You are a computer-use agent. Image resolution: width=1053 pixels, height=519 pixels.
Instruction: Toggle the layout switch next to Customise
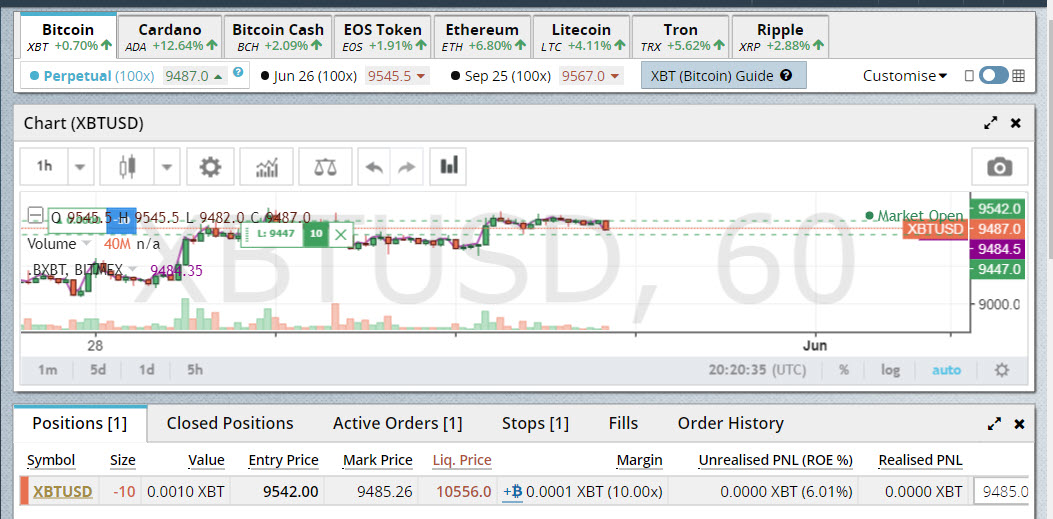tap(993, 75)
